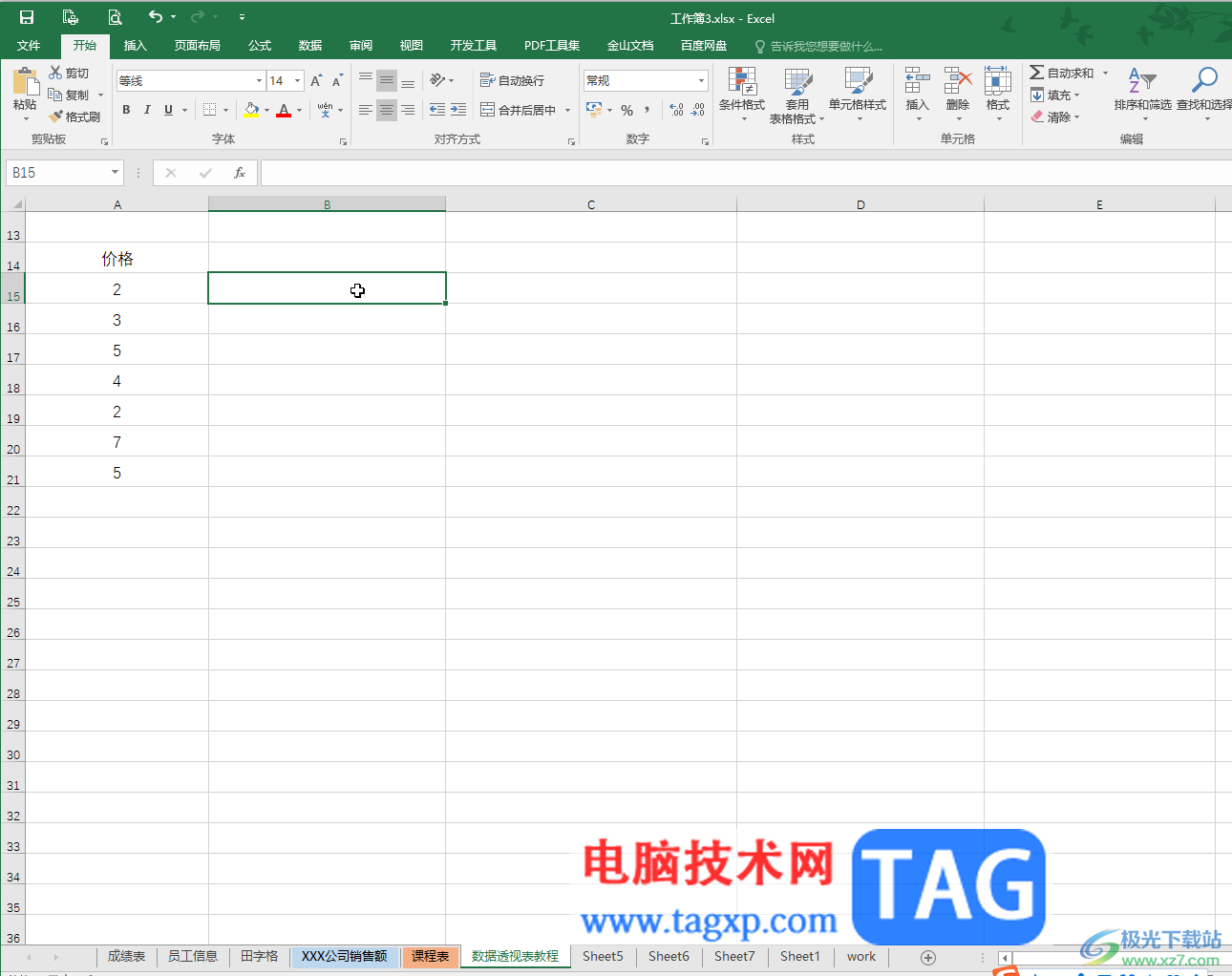
Task: Open the font size dropdown showing 14
Action: coord(297,81)
